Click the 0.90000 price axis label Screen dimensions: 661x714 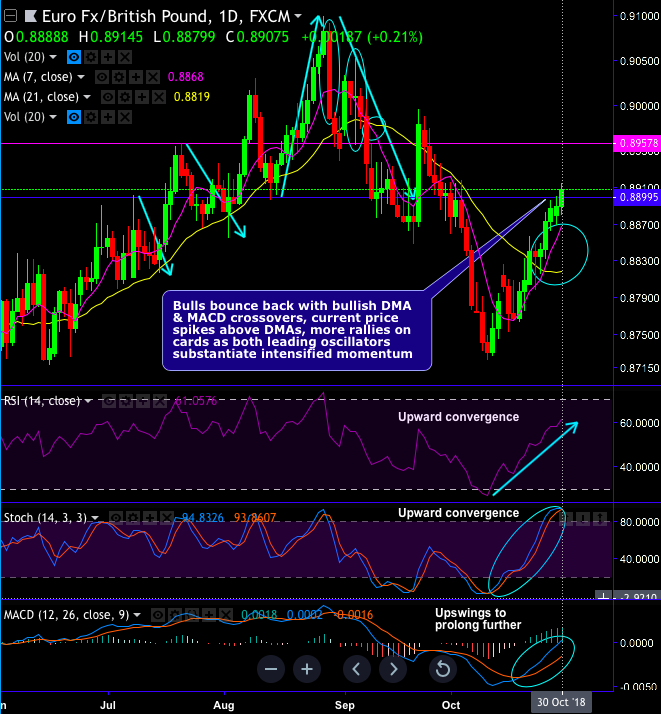tap(639, 106)
